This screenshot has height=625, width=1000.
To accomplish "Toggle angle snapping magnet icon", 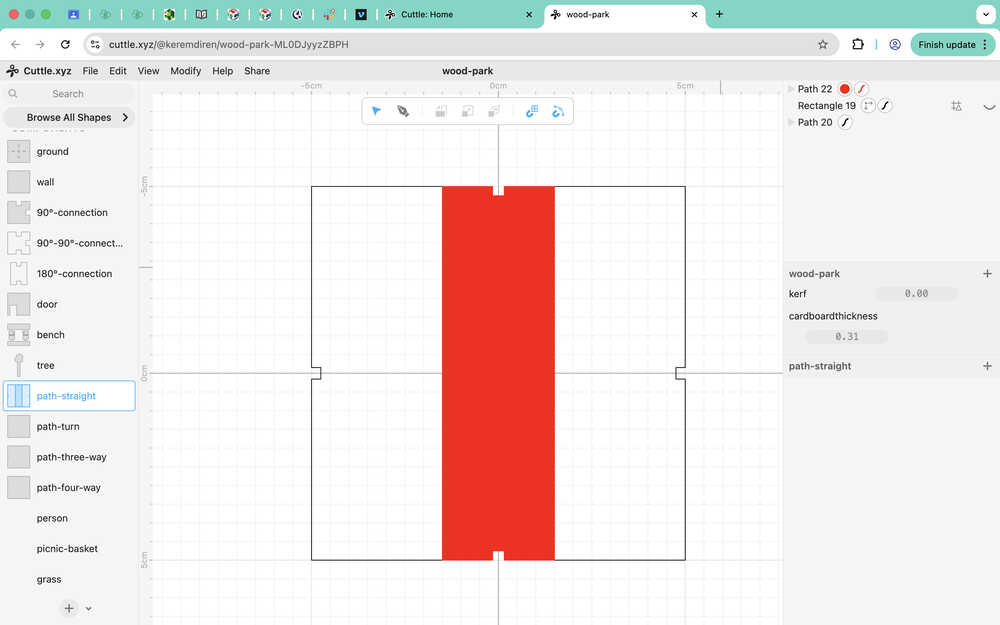I will pyautogui.click(x=558, y=112).
